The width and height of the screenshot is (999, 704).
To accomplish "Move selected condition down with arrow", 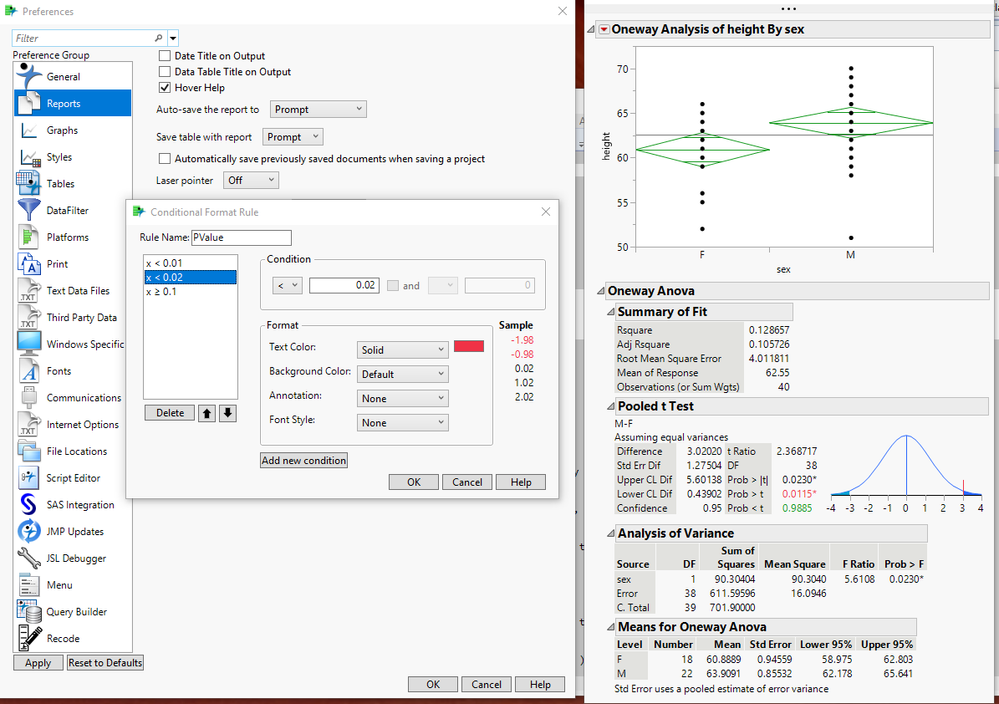I will click(228, 413).
